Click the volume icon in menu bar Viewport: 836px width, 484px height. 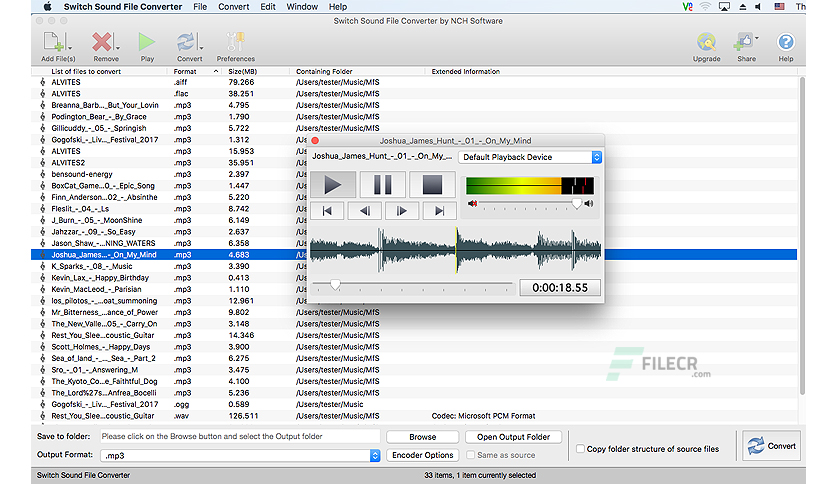(758, 6)
